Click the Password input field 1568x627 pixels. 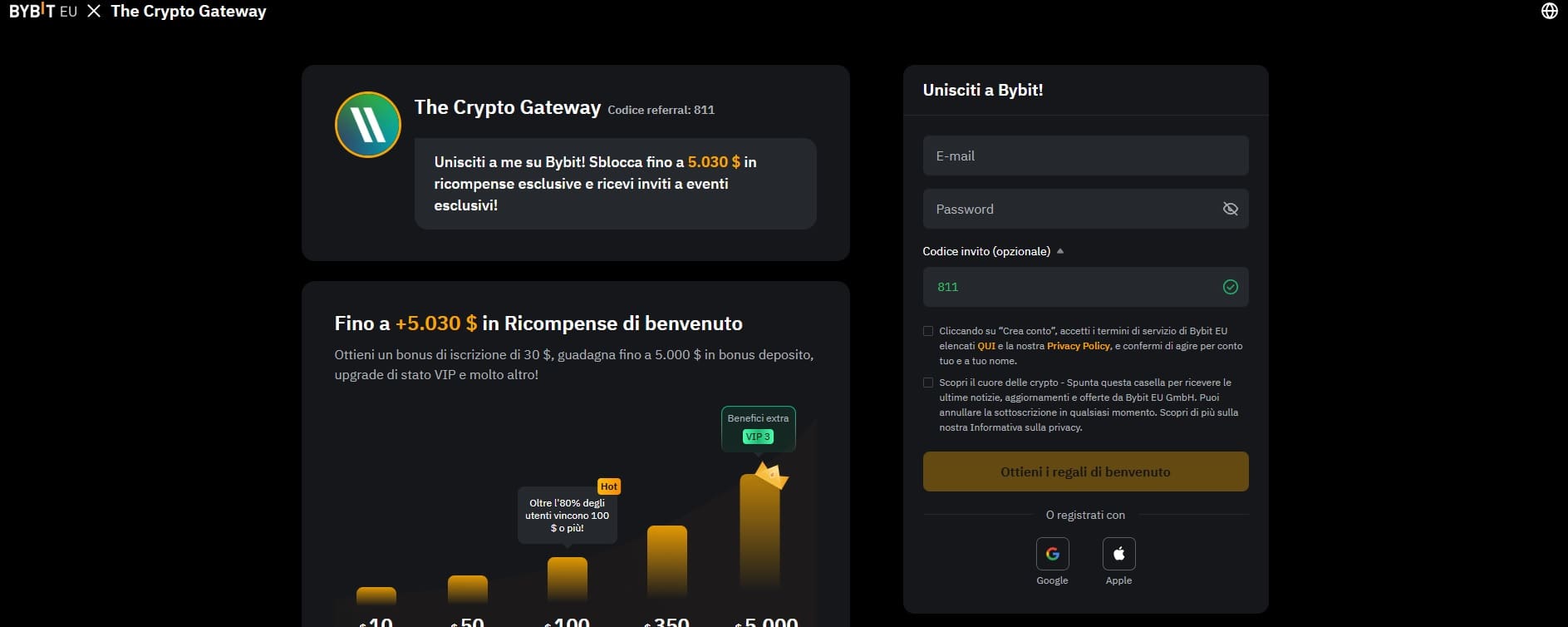(1085, 209)
